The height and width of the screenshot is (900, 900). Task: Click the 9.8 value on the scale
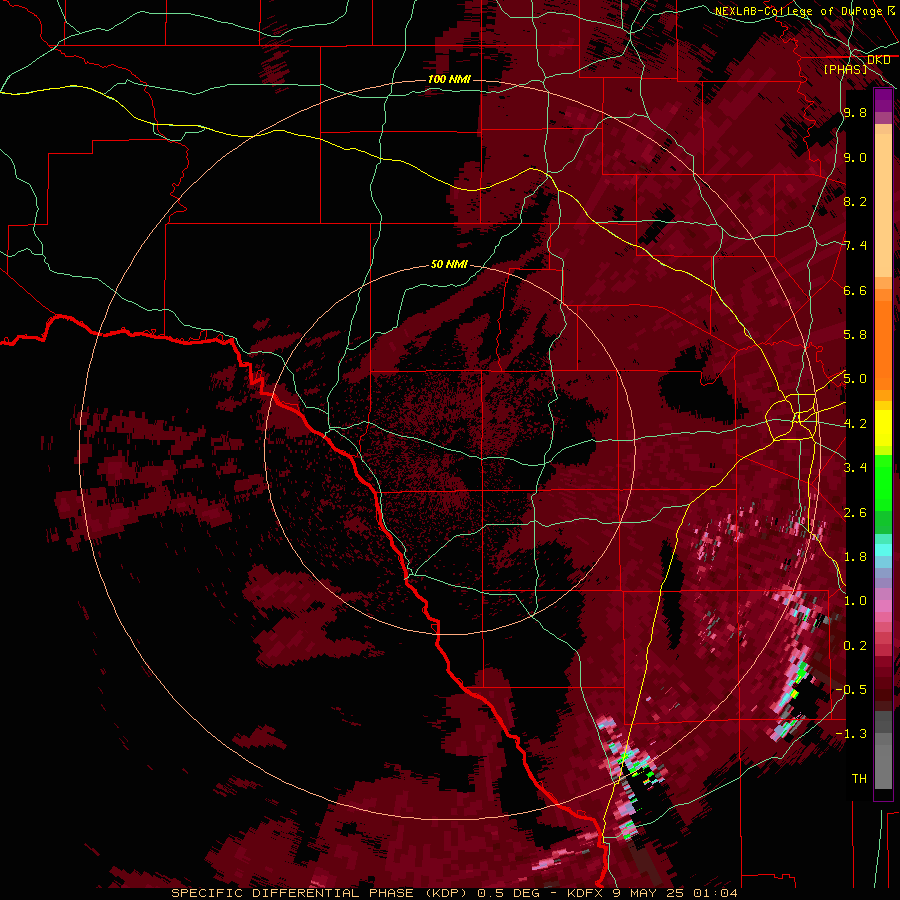[x=855, y=113]
